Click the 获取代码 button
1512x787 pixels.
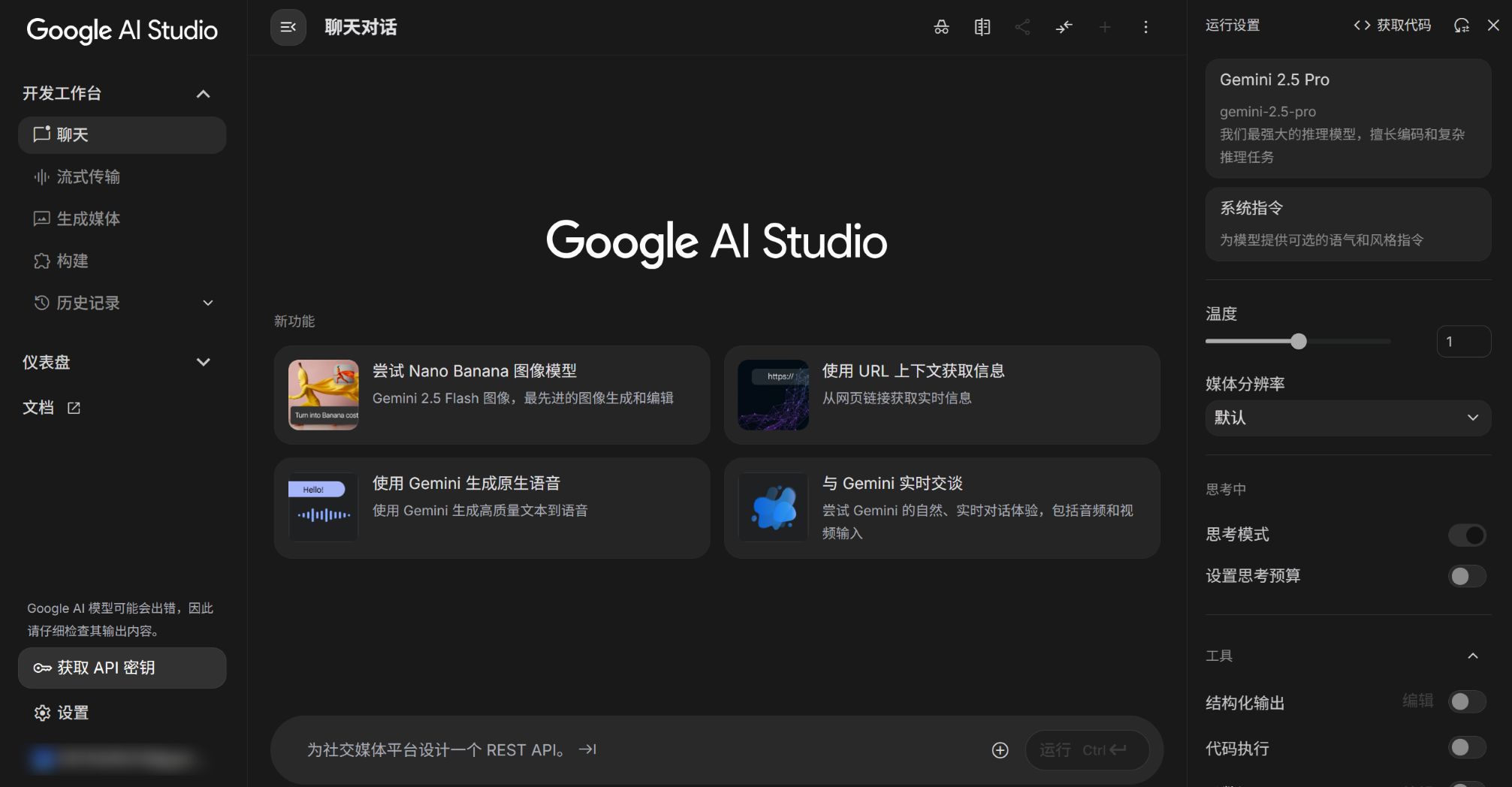click(x=1392, y=26)
